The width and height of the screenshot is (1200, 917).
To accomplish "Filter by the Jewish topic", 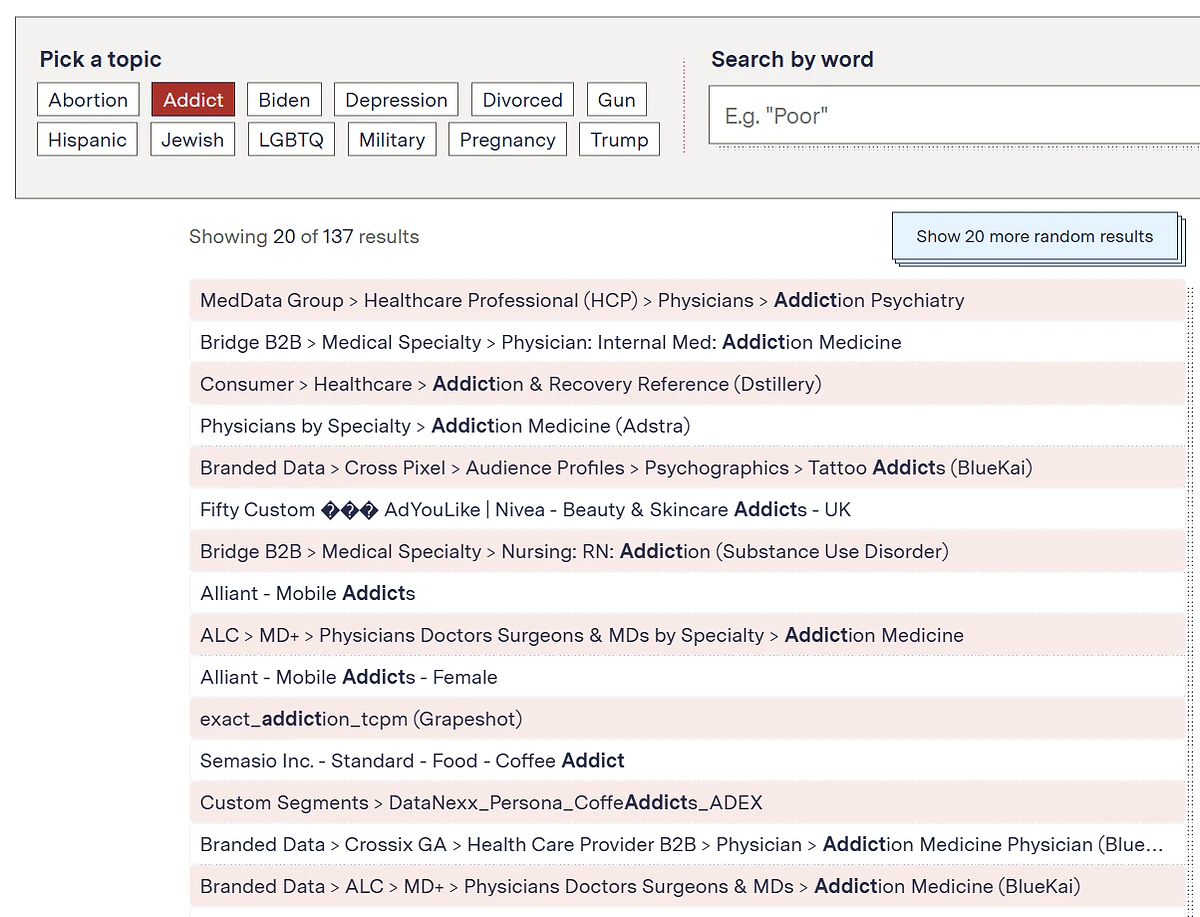I will (192, 140).
